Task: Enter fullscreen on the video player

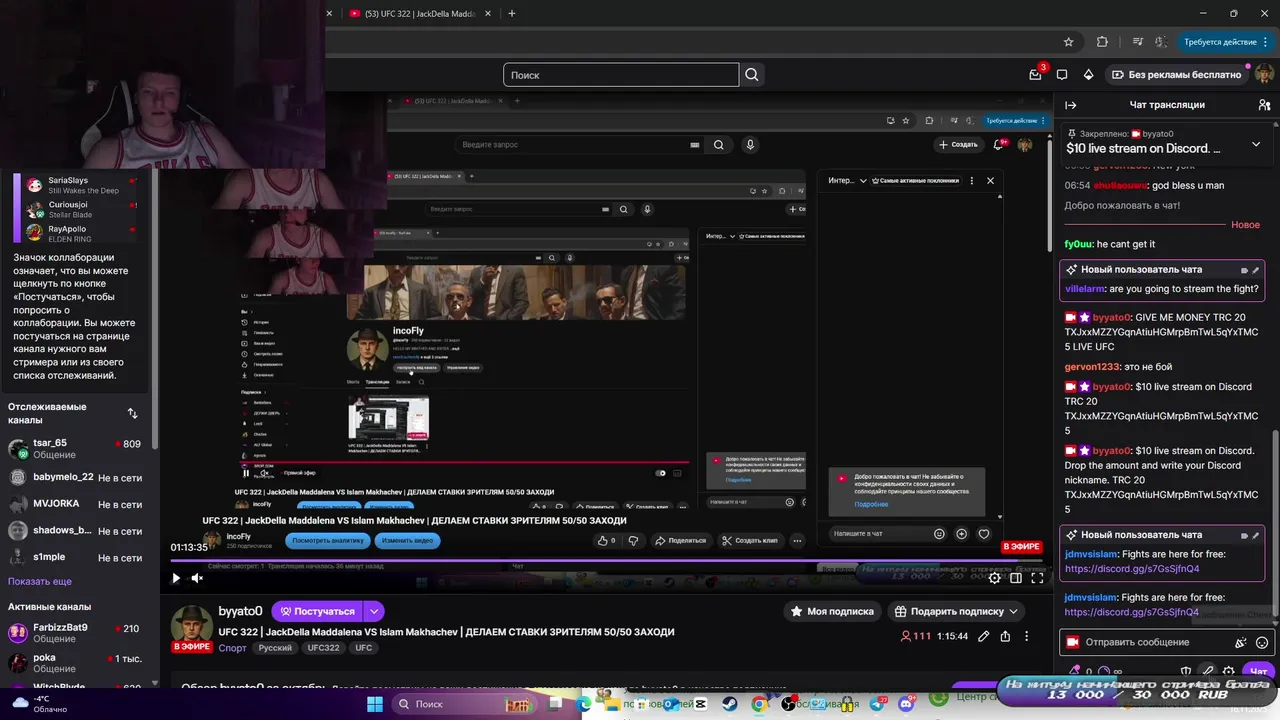Action: [1038, 578]
